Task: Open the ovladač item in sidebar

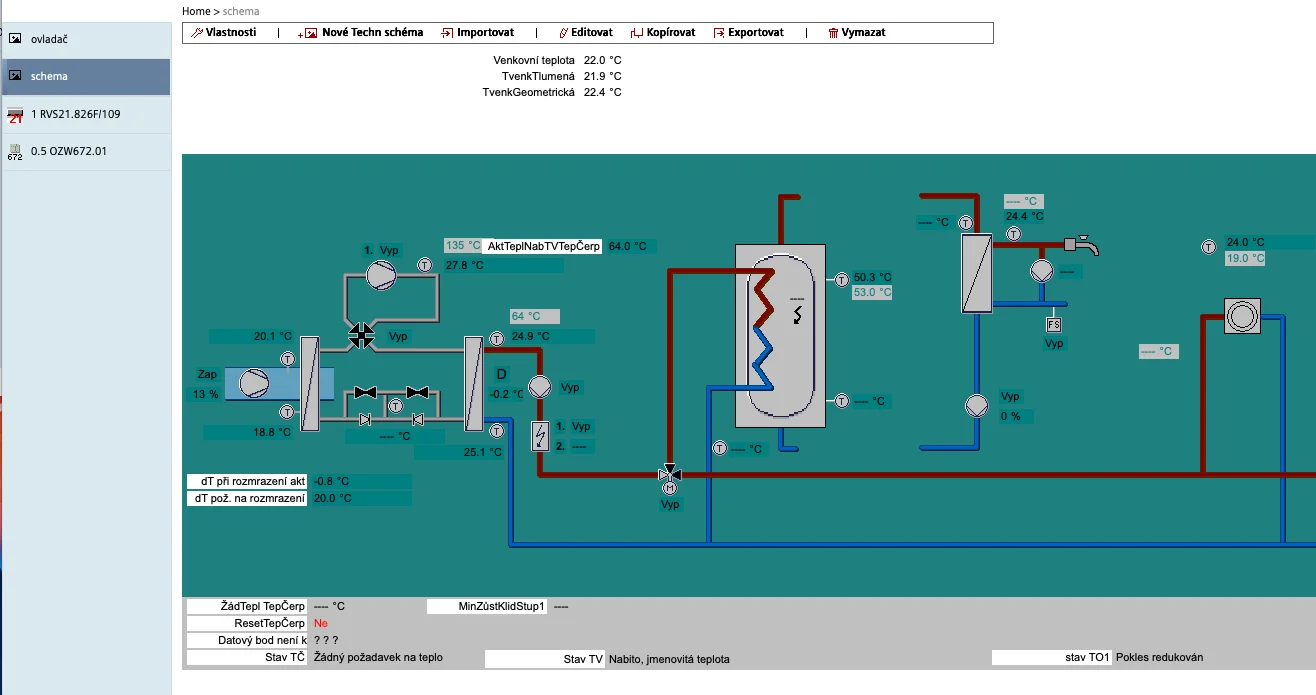Action: (x=85, y=40)
